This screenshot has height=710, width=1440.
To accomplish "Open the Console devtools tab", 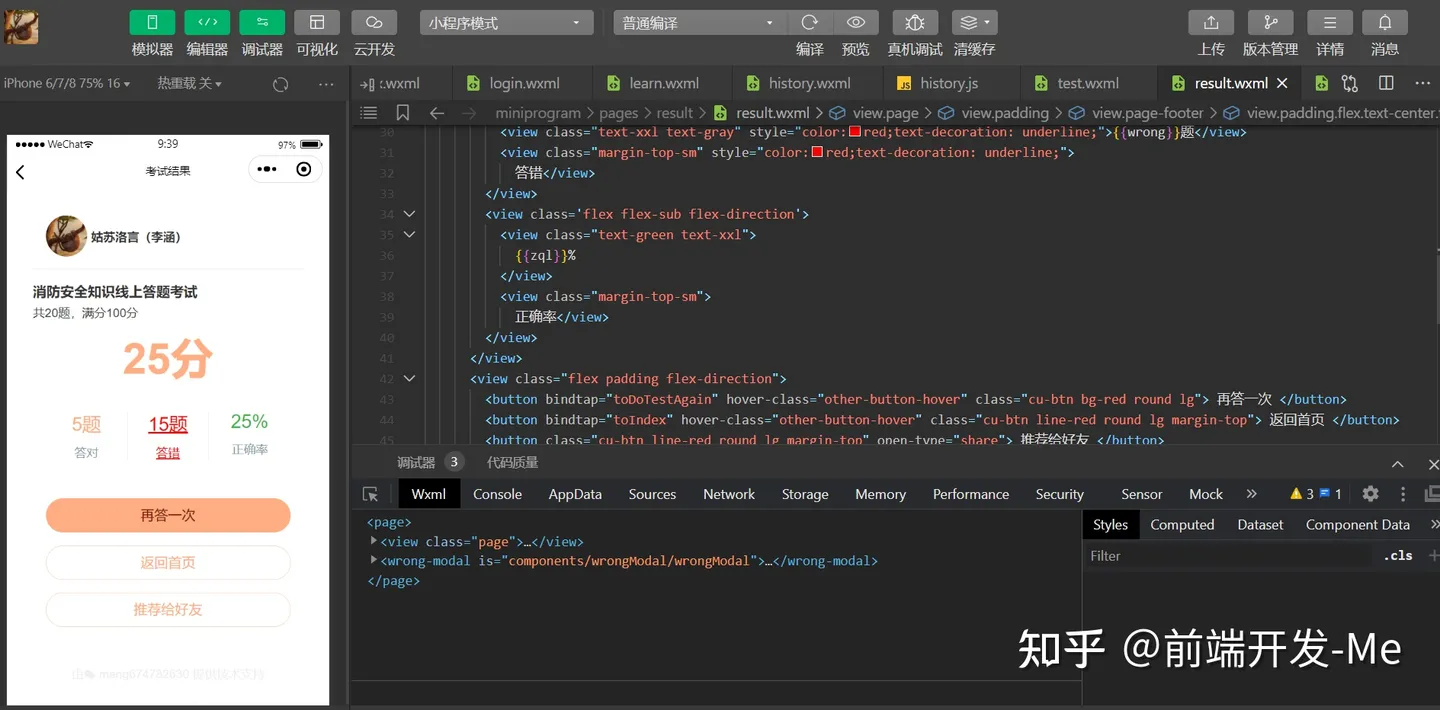I will [497, 494].
